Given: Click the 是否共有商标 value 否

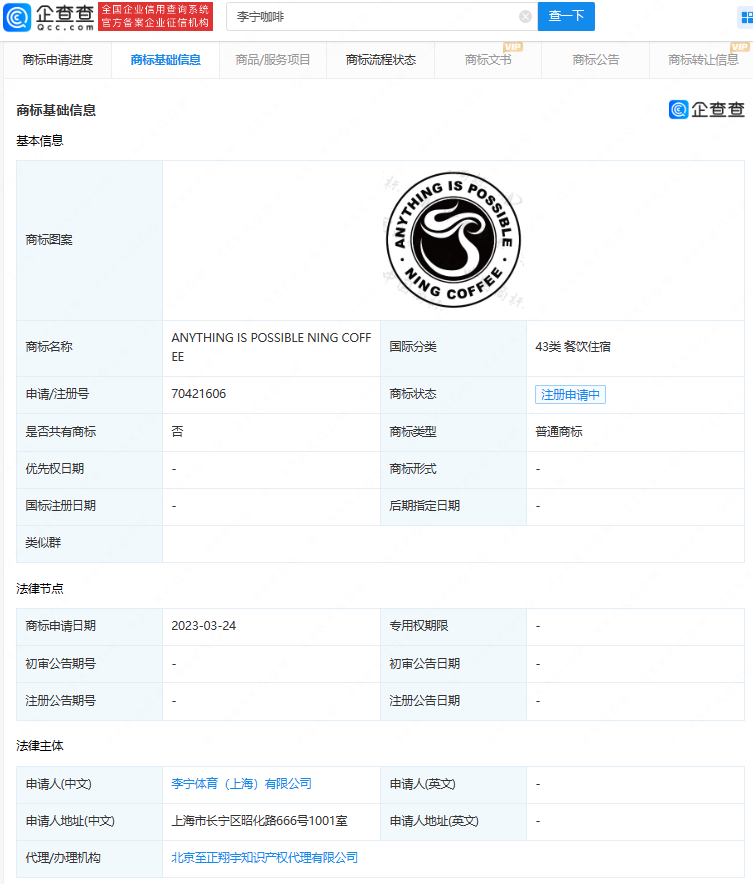Looking at the screenshot, I should (x=178, y=431).
